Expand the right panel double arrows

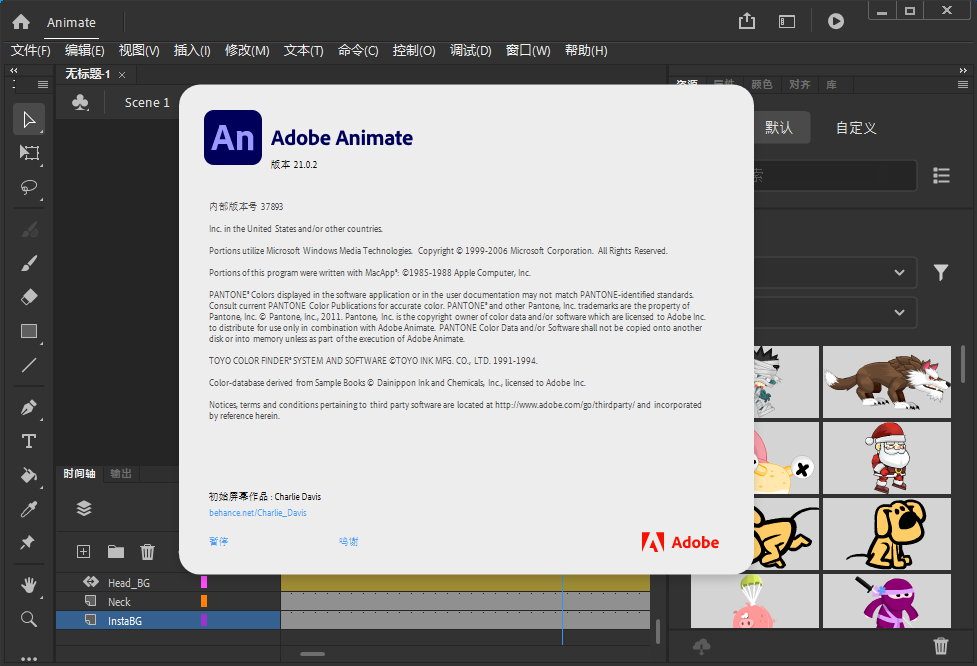click(x=963, y=70)
